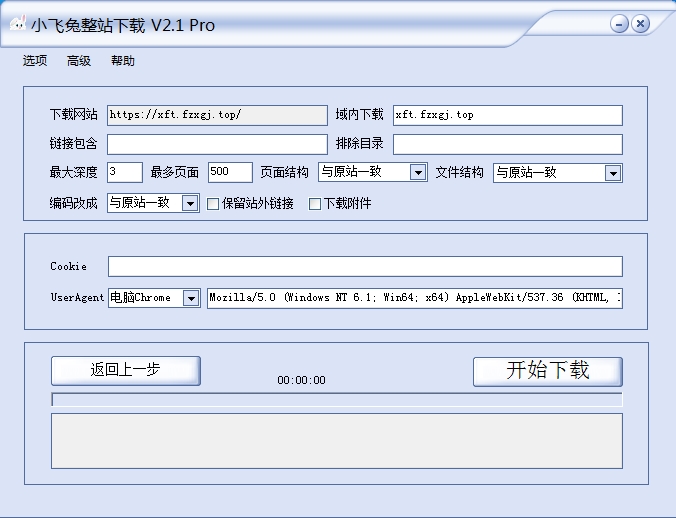Click the download progress bar
This screenshot has height=518, width=676.
(x=336, y=400)
